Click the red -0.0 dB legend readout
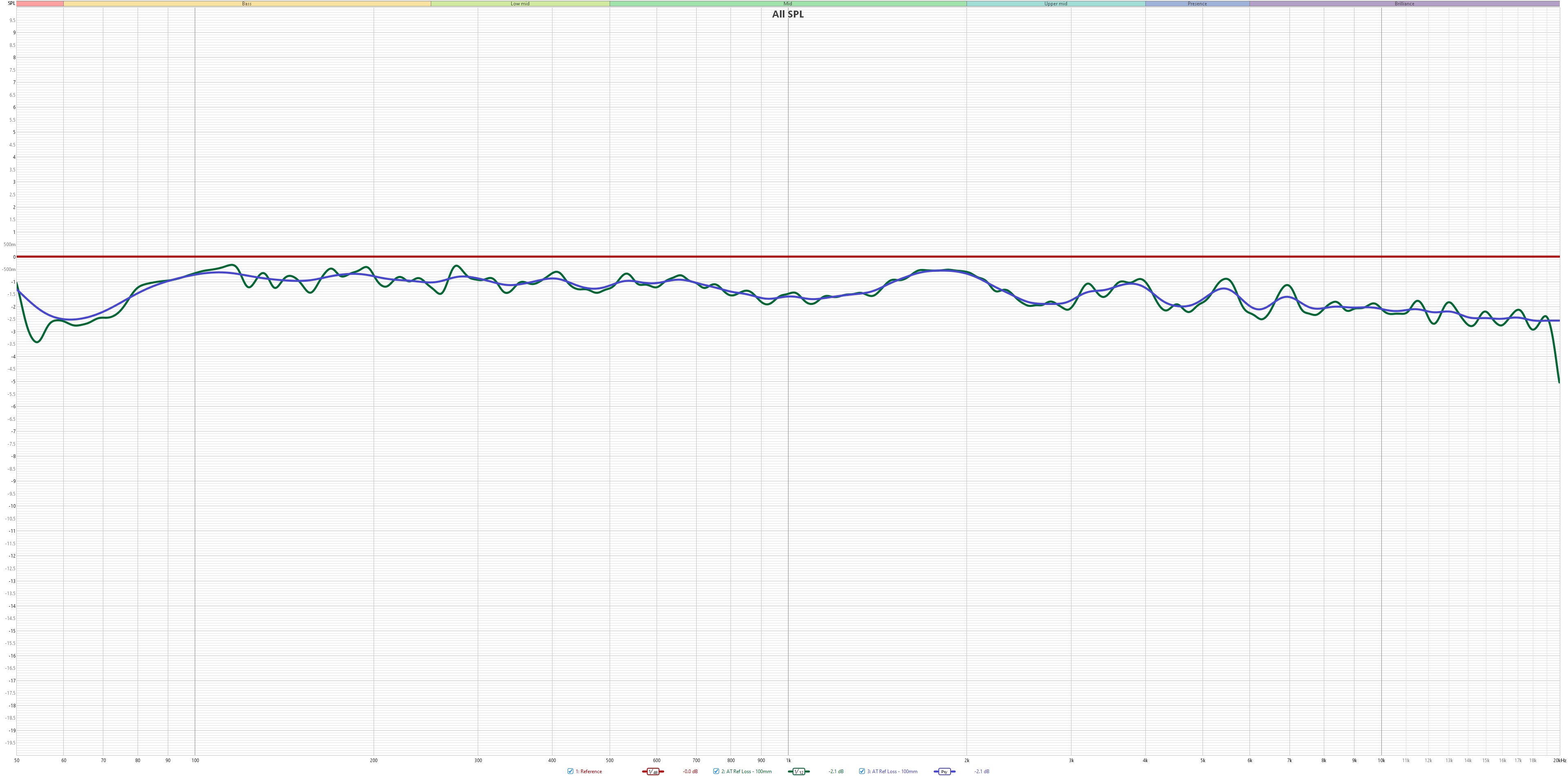 690,771
